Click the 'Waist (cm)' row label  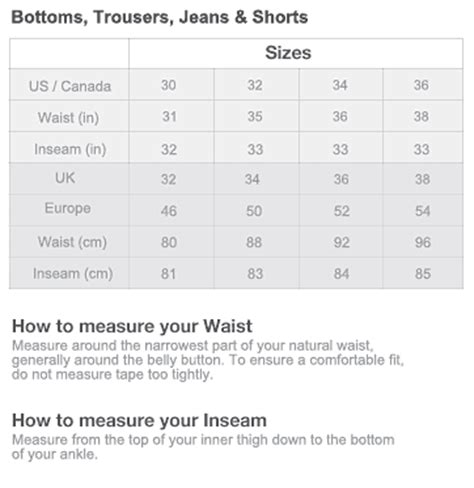coord(72,242)
